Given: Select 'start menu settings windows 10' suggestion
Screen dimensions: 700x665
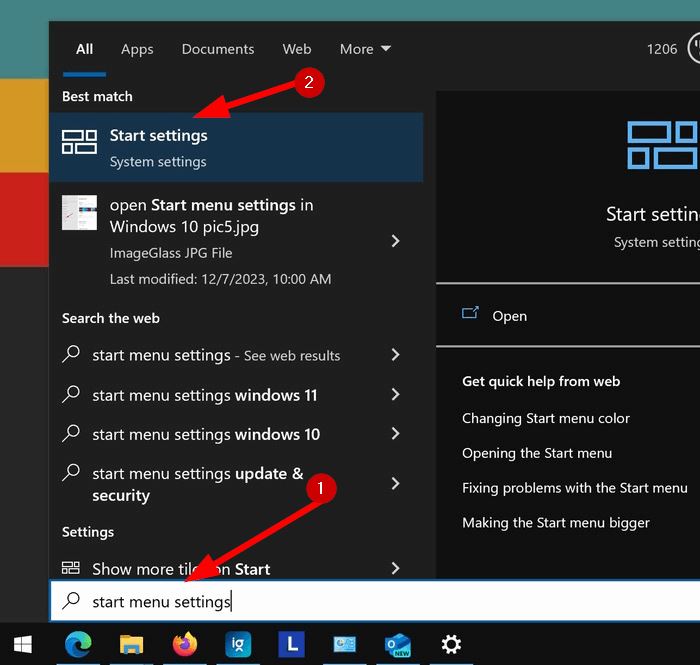Looking at the screenshot, I should pos(206,434).
